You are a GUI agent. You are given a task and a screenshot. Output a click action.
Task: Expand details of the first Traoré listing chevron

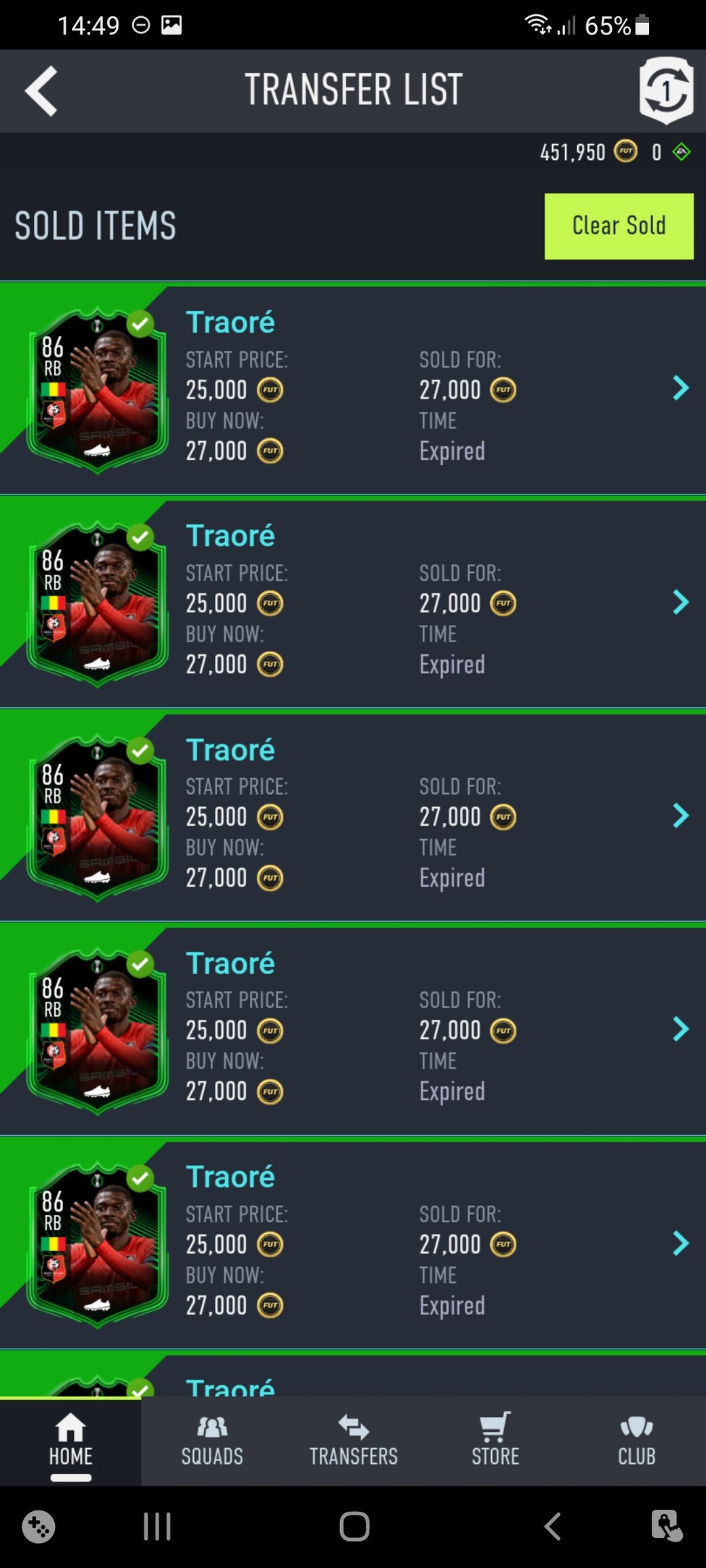click(x=680, y=388)
